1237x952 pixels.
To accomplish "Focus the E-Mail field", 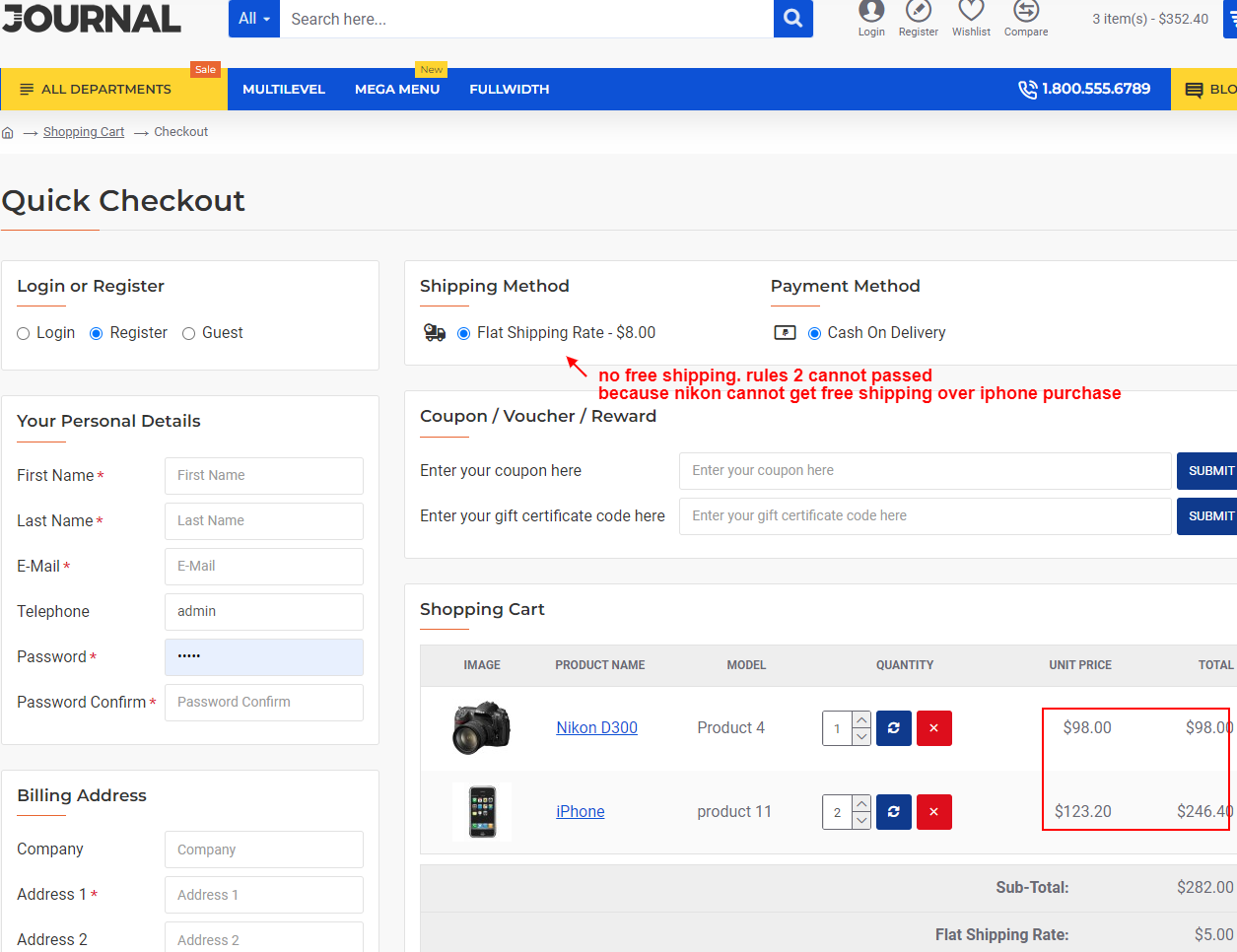I will [264, 567].
